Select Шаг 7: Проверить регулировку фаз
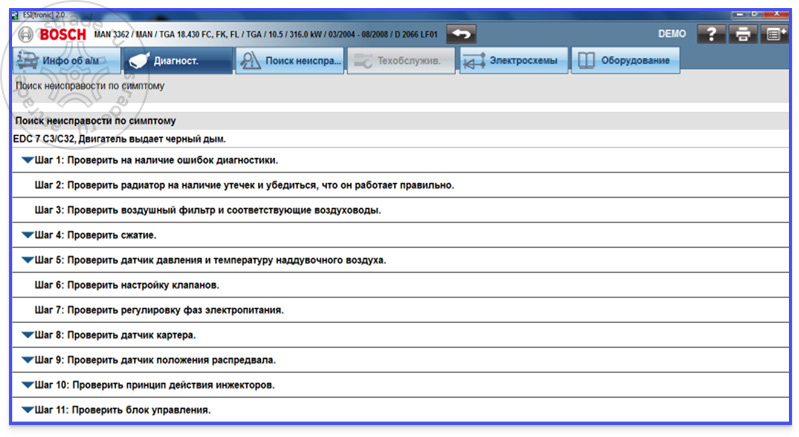This screenshot has height=437, width=799. (x=401, y=310)
